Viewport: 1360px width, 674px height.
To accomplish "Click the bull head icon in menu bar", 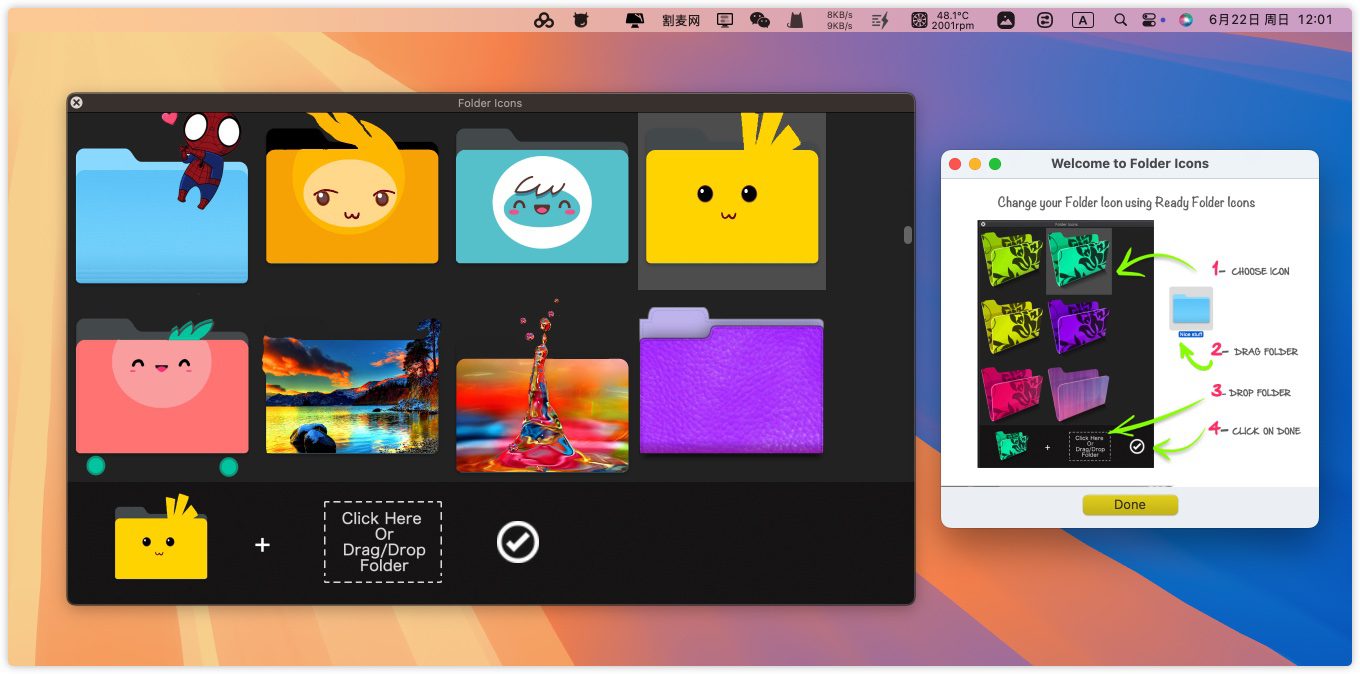I will [x=580, y=20].
